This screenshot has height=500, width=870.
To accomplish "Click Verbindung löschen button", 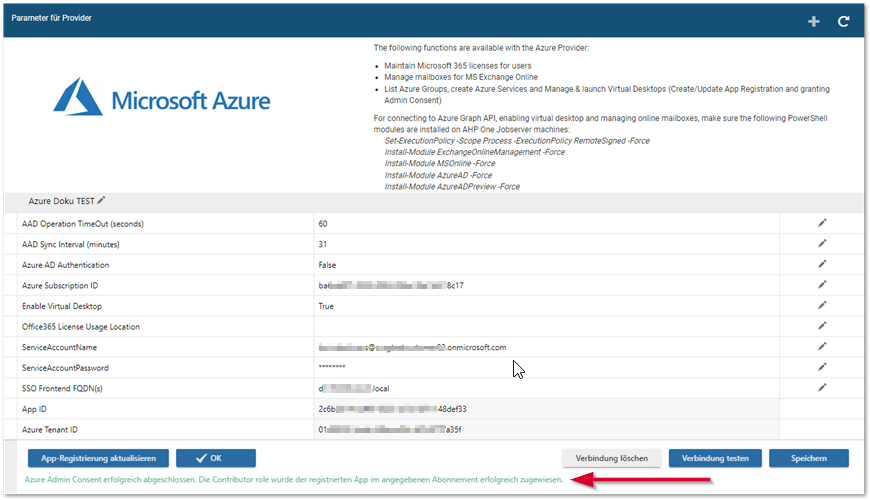I will [611, 458].
